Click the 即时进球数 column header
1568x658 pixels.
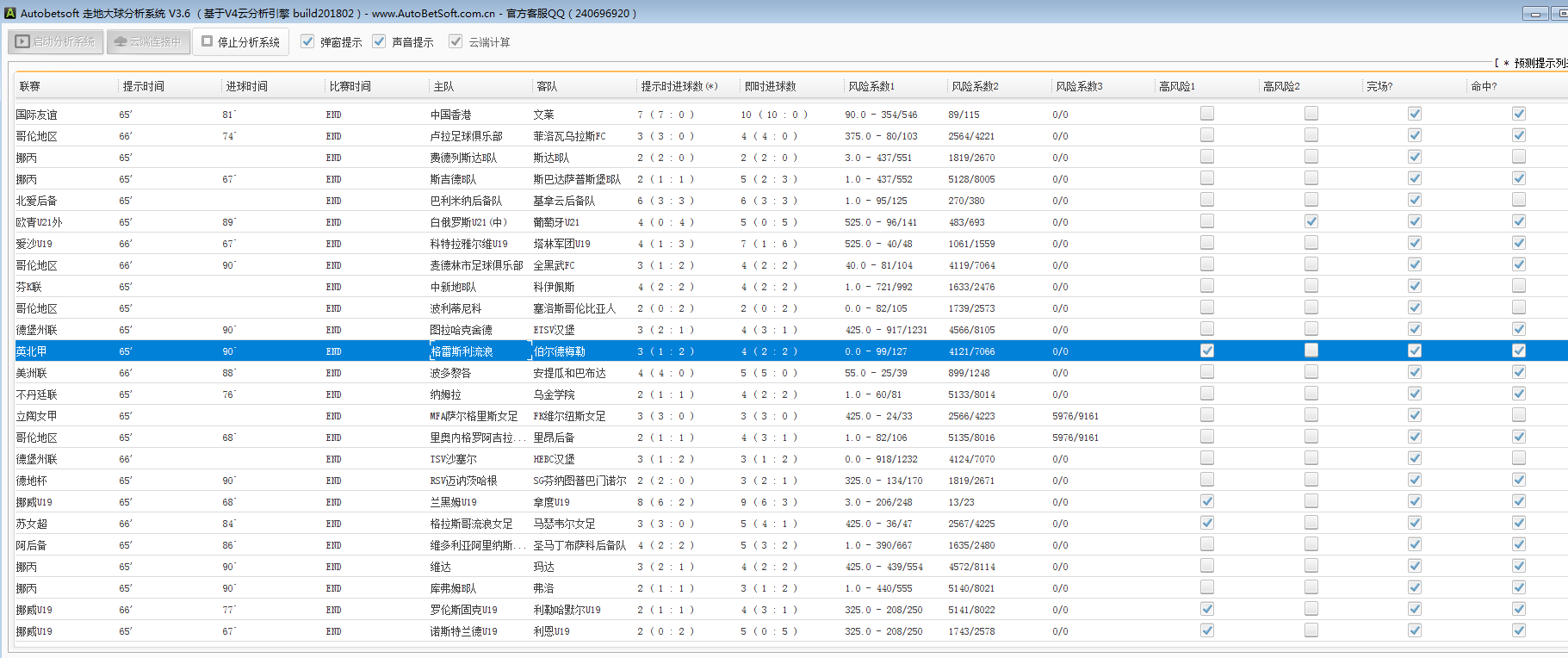click(x=770, y=86)
